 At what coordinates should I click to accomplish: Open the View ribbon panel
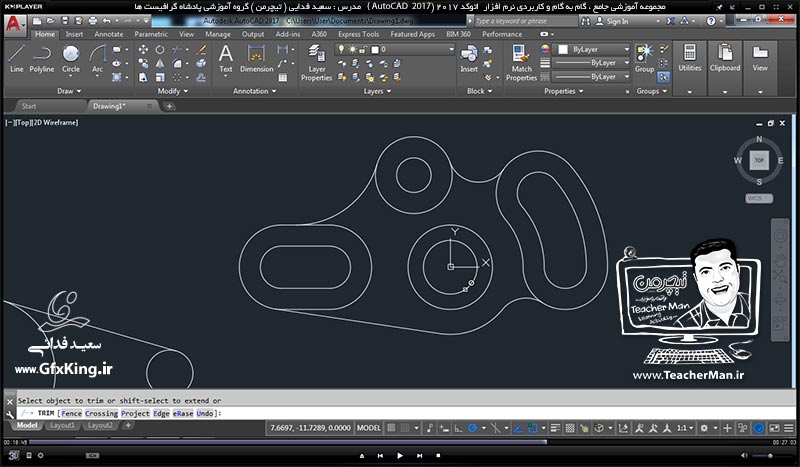coord(760,57)
